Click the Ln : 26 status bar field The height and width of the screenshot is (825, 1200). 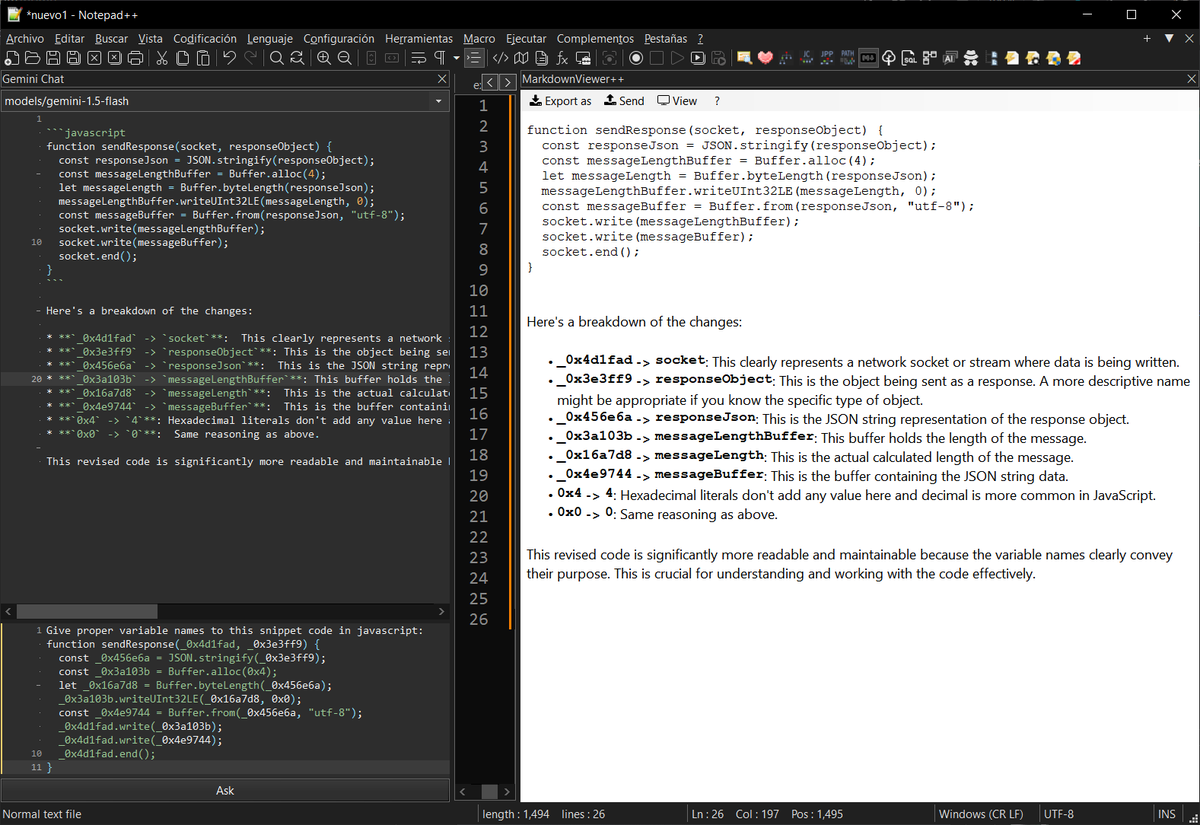708,814
